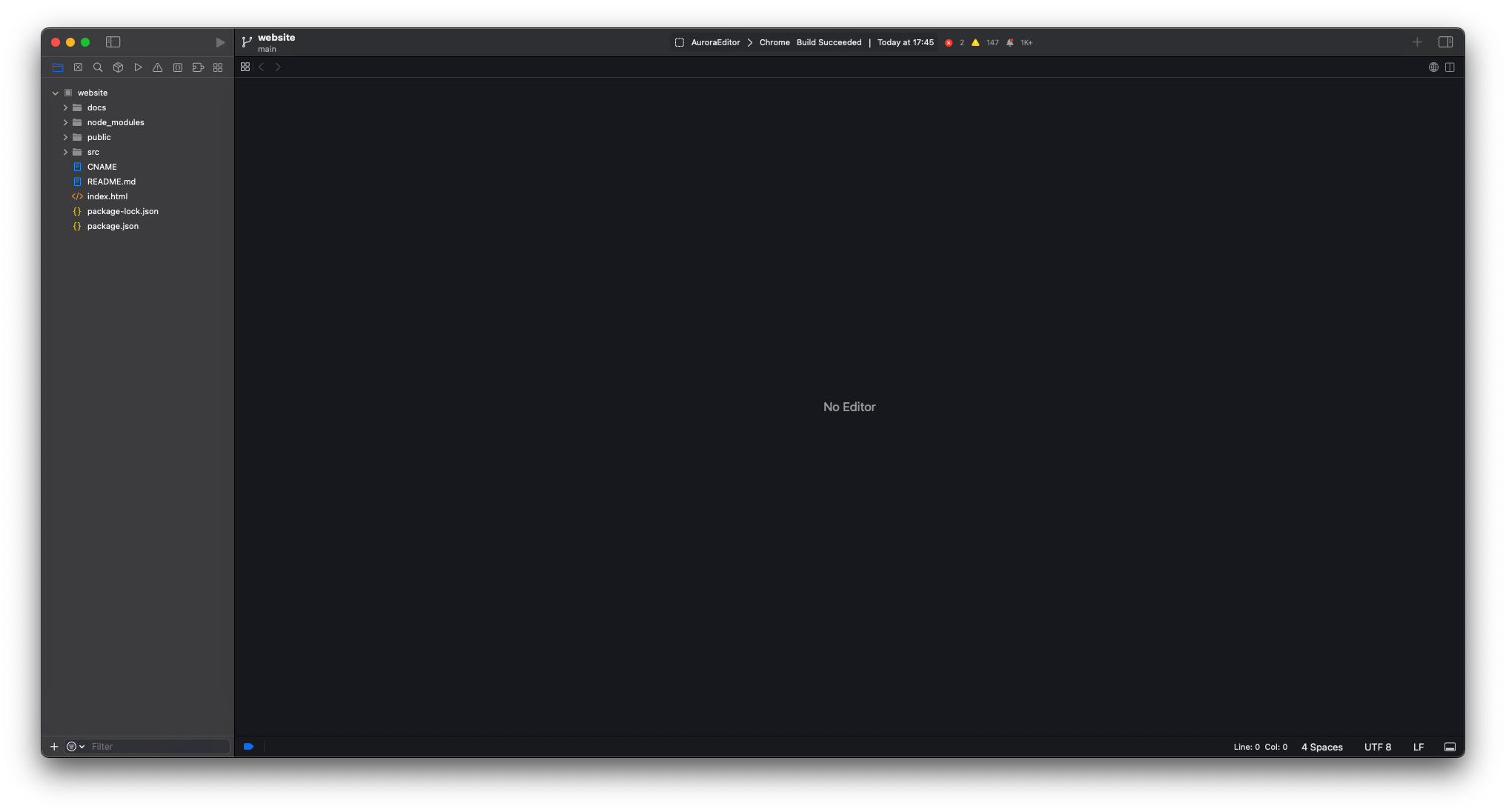Screen dimensions: 1506x812
Task: Open the Find navigator
Action: (x=98, y=67)
